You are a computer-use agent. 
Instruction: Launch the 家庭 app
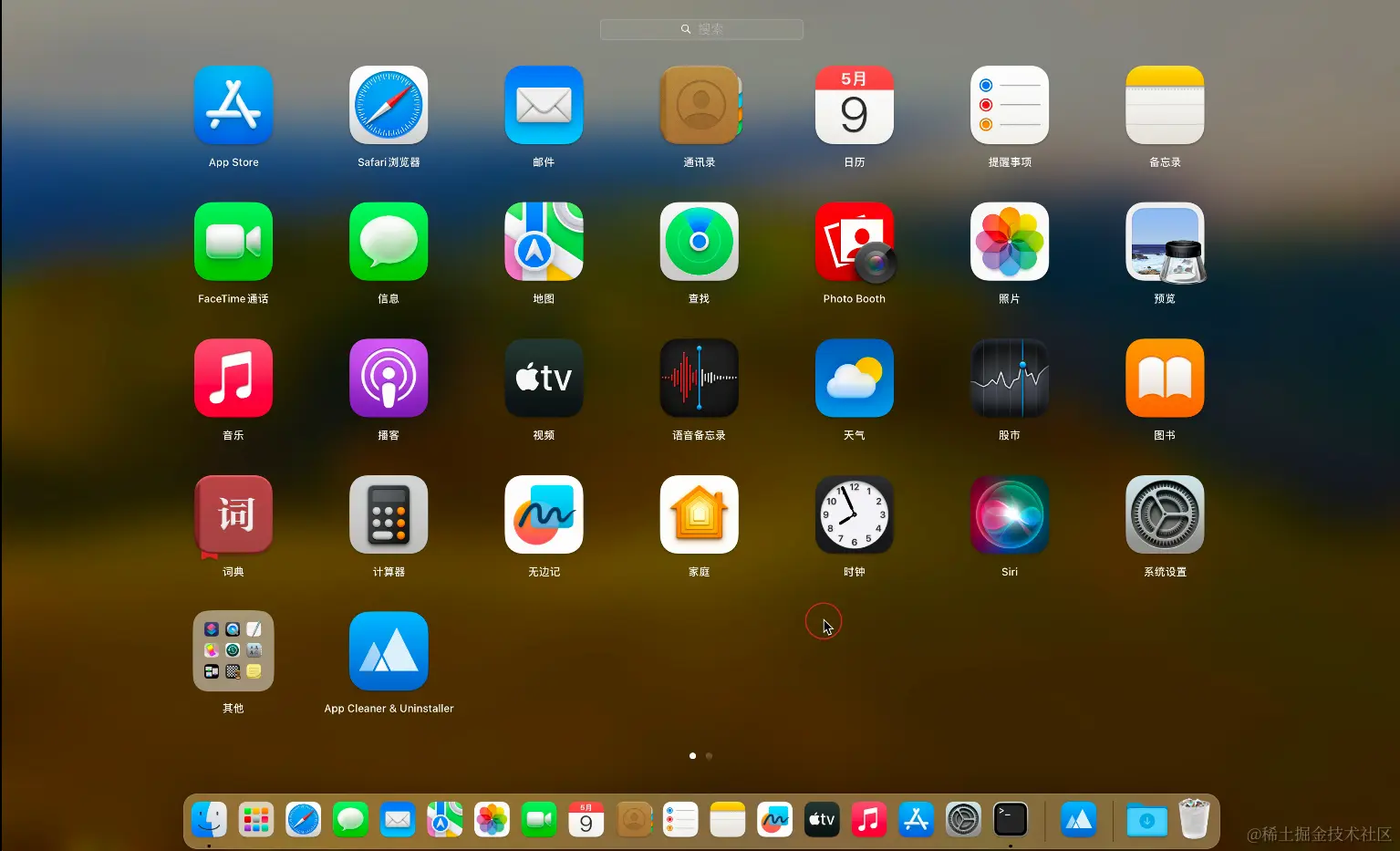(700, 514)
